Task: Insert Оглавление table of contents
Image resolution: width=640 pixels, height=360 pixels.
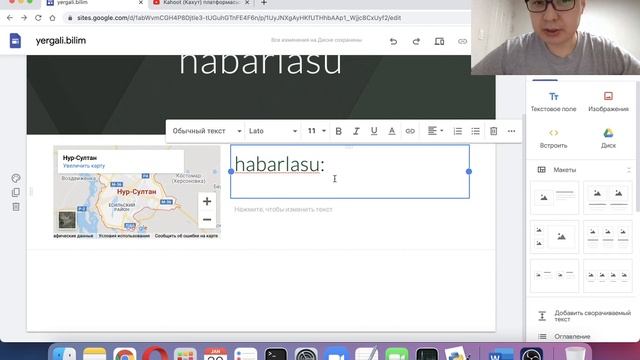Action: pyautogui.click(x=564, y=336)
